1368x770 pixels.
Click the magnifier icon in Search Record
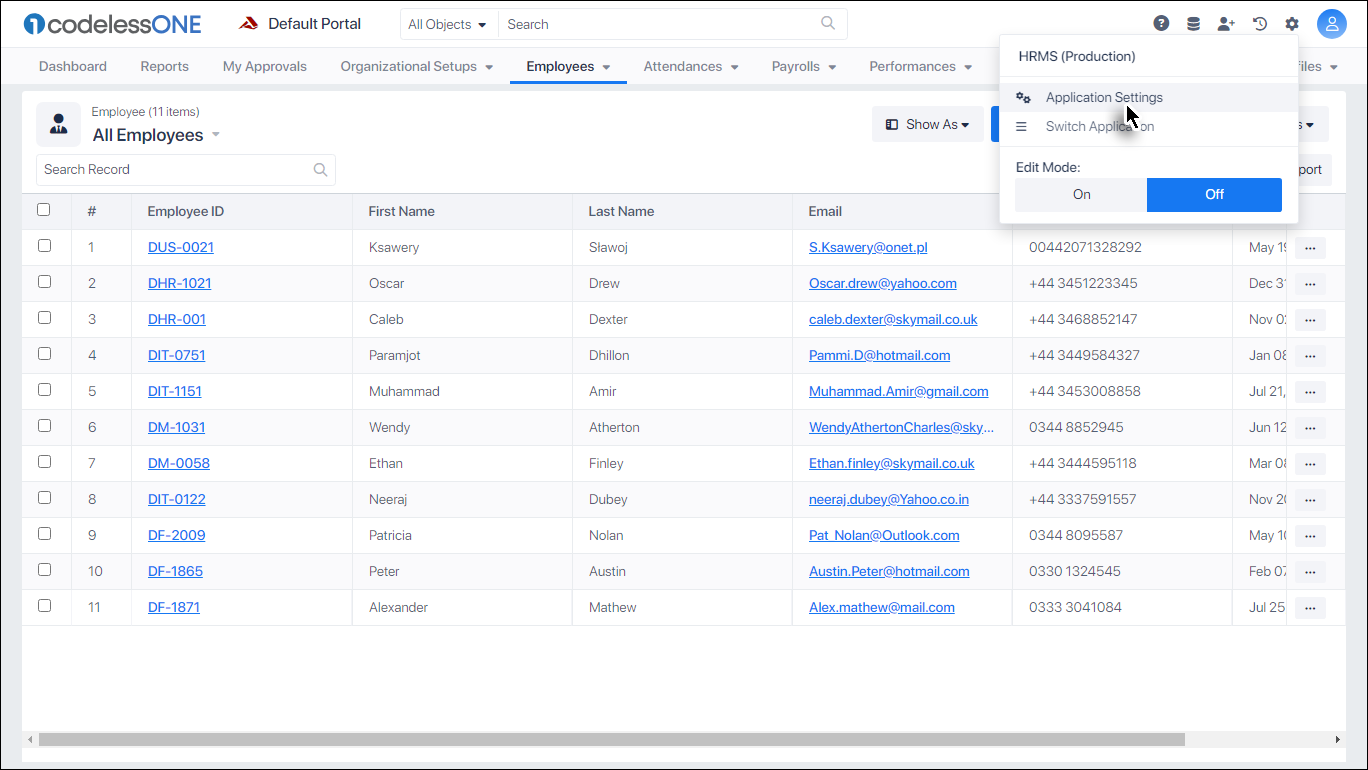(320, 170)
